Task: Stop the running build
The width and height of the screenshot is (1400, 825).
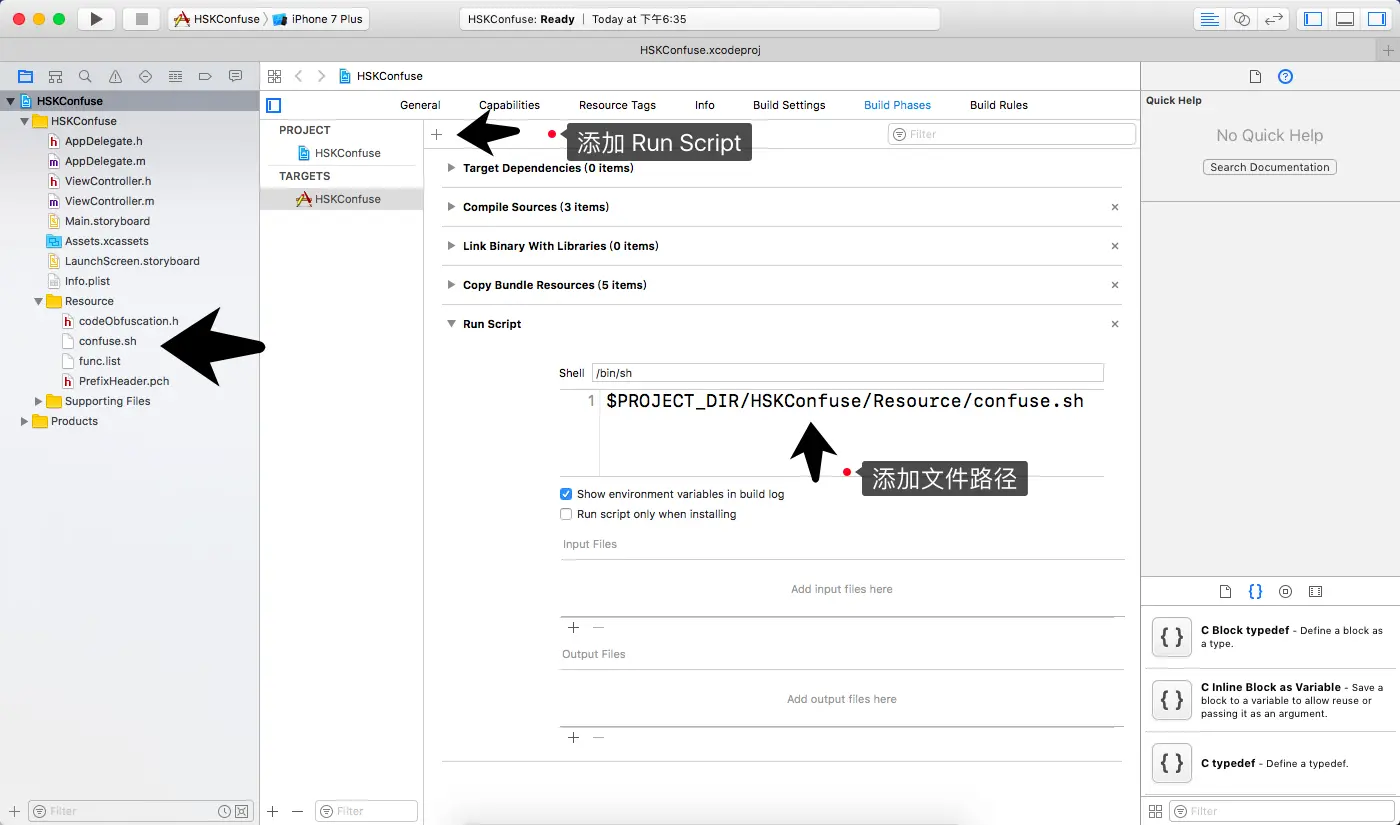Action: point(141,19)
